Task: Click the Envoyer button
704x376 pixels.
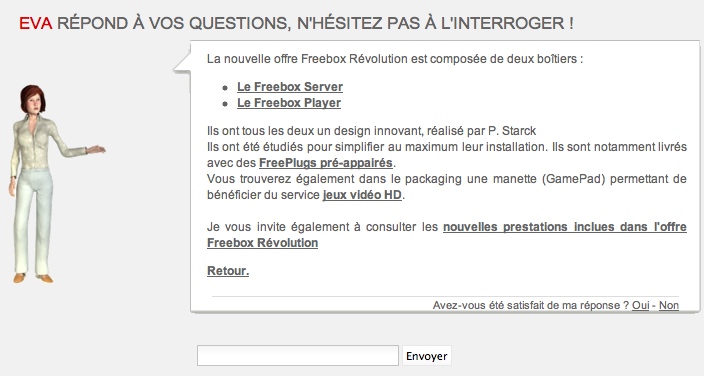Action: click(x=427, y=356)
